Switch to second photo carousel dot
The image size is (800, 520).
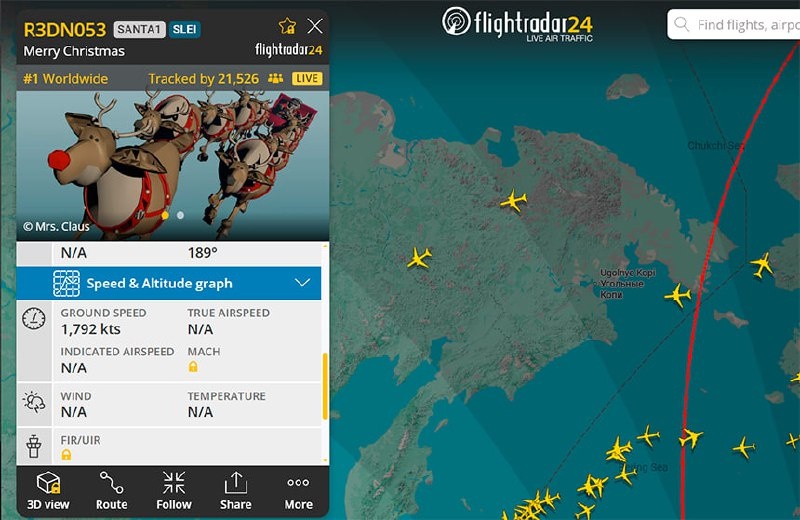[180, 215]
